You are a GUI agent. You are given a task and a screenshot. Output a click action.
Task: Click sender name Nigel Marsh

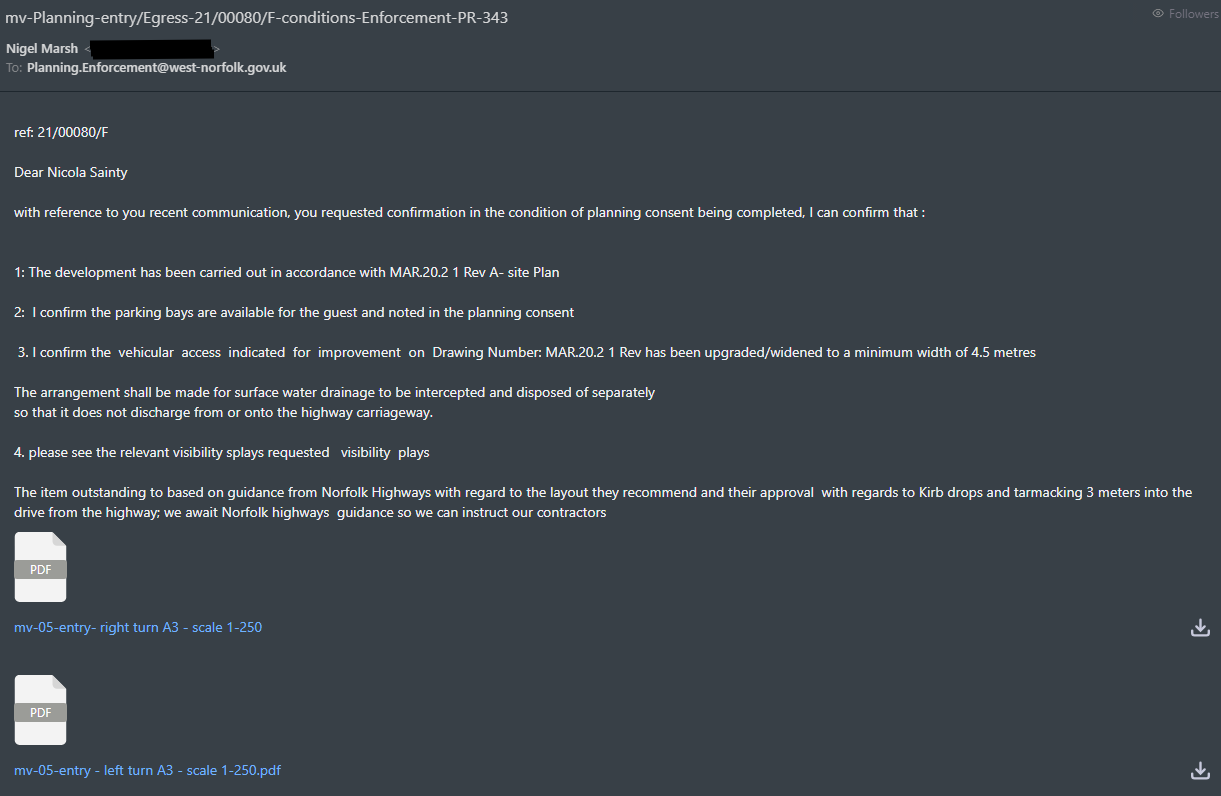point(42,49)
